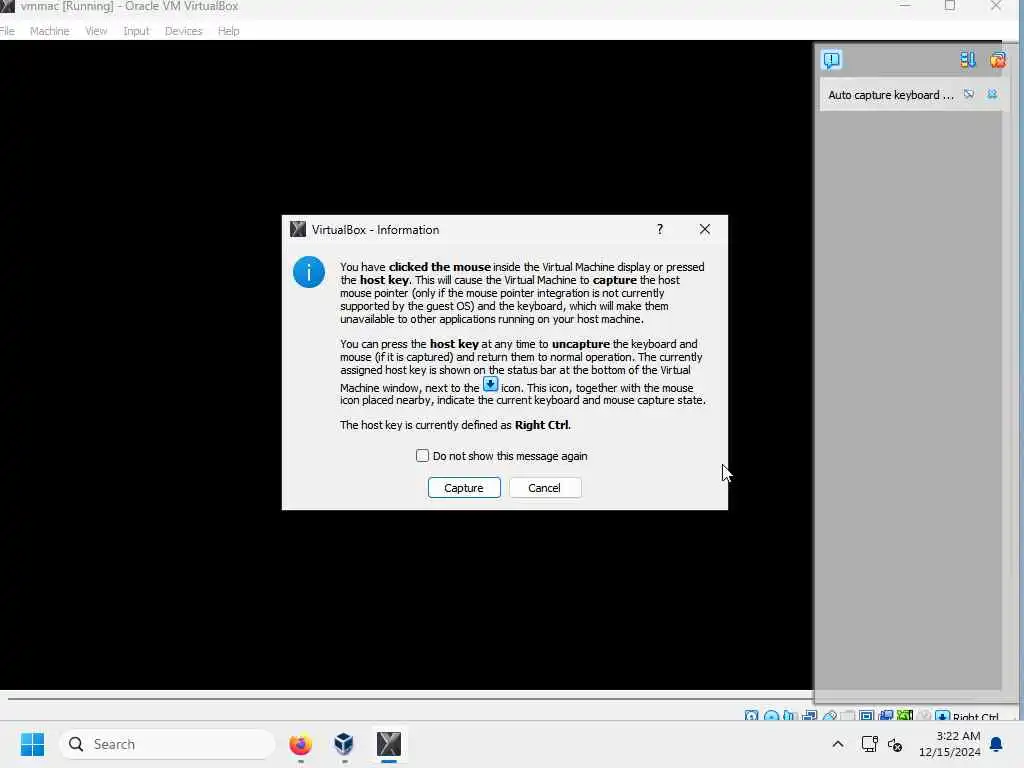The height and width of the screenshot is (768, 1024).
Task: Open VirtualBox Manager cube icon in taskbar
Action: point(344,744)
